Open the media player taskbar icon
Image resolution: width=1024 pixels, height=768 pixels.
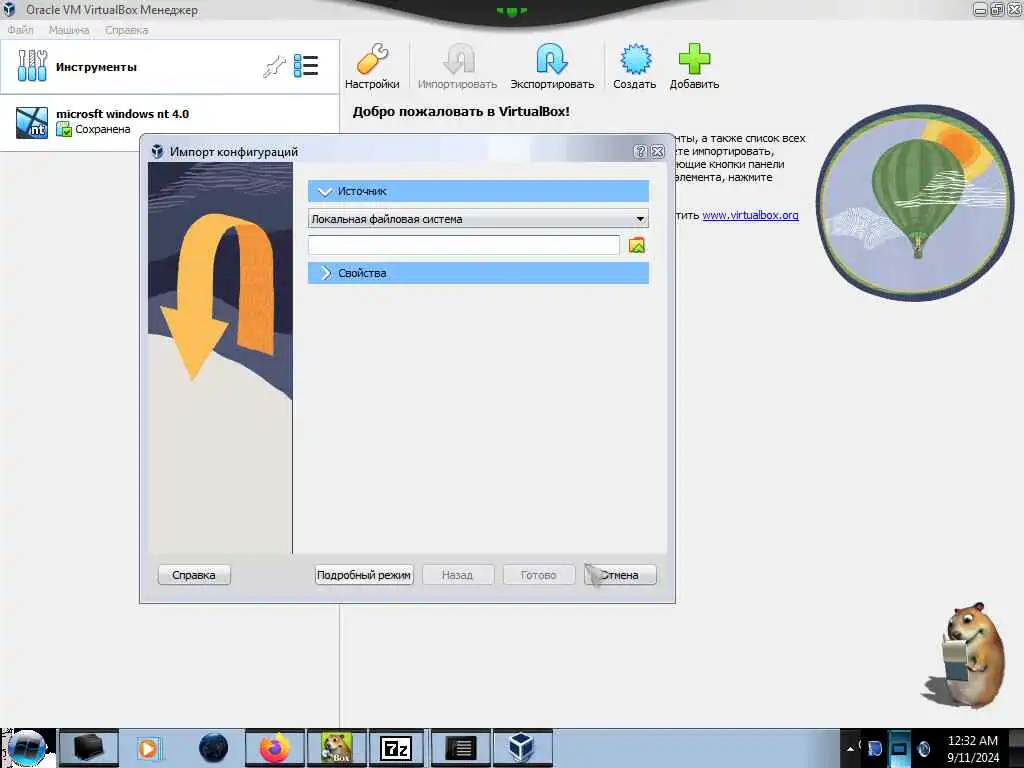click(x=148, y=748)
